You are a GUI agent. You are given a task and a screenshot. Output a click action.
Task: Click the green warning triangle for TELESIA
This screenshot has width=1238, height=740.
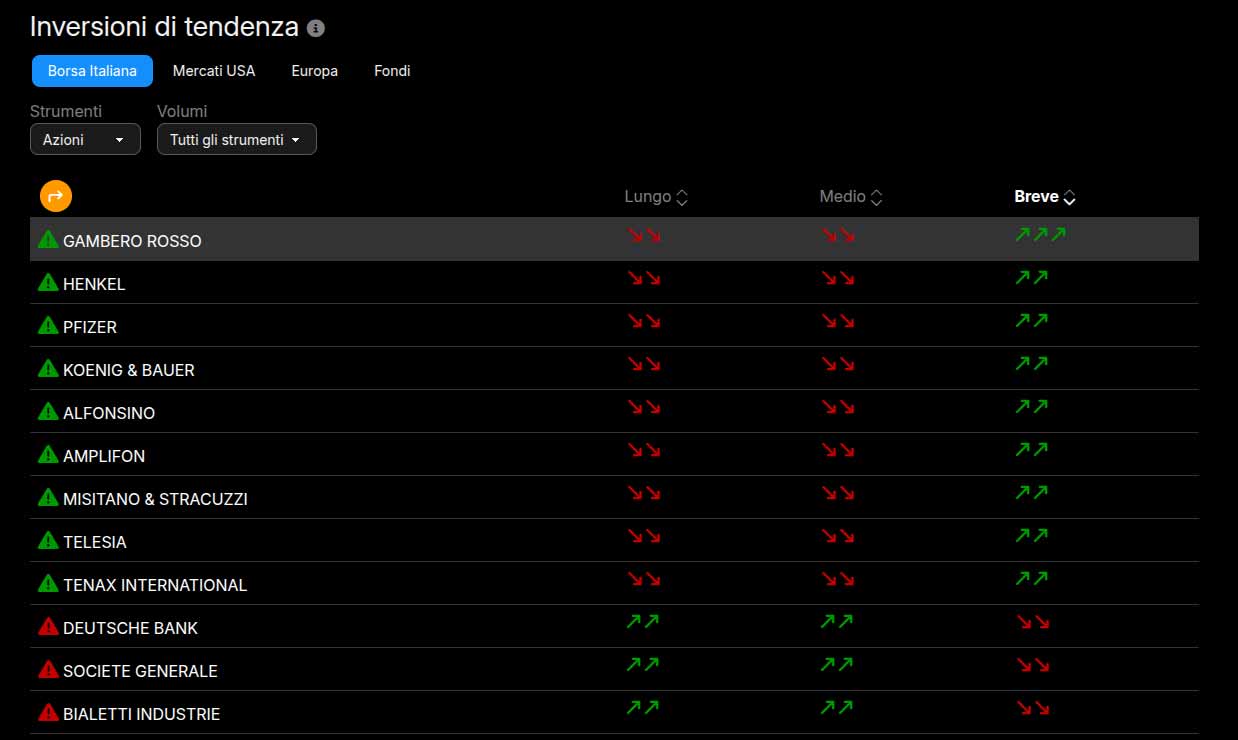pyautogui.click(x=48, y=540)
